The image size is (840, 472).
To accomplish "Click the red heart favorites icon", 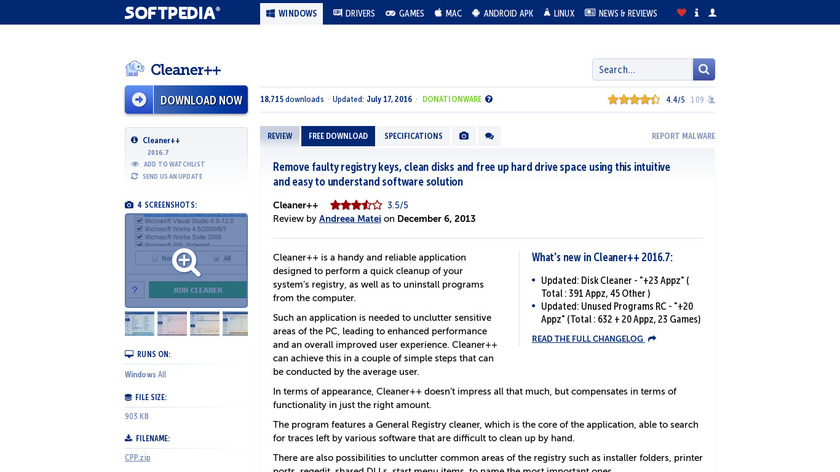I will (681, 13).
